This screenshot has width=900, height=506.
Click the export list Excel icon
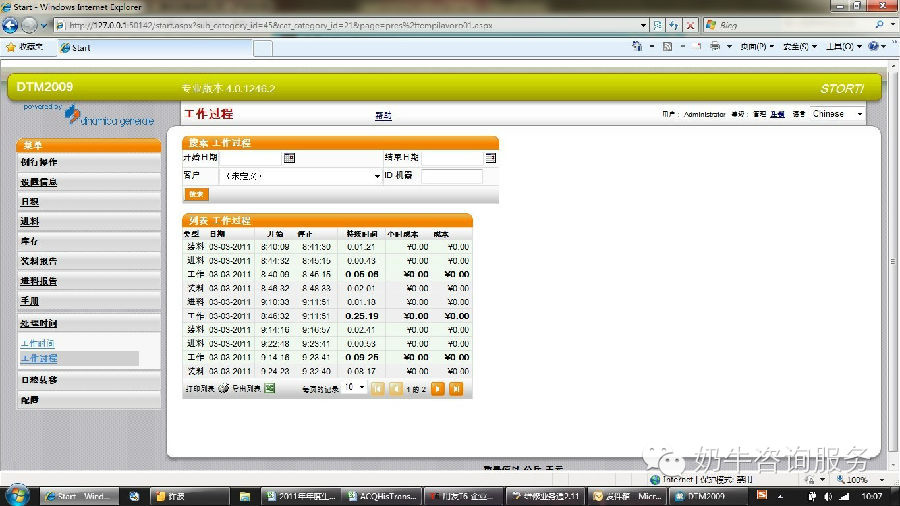[x=269, y=388]
